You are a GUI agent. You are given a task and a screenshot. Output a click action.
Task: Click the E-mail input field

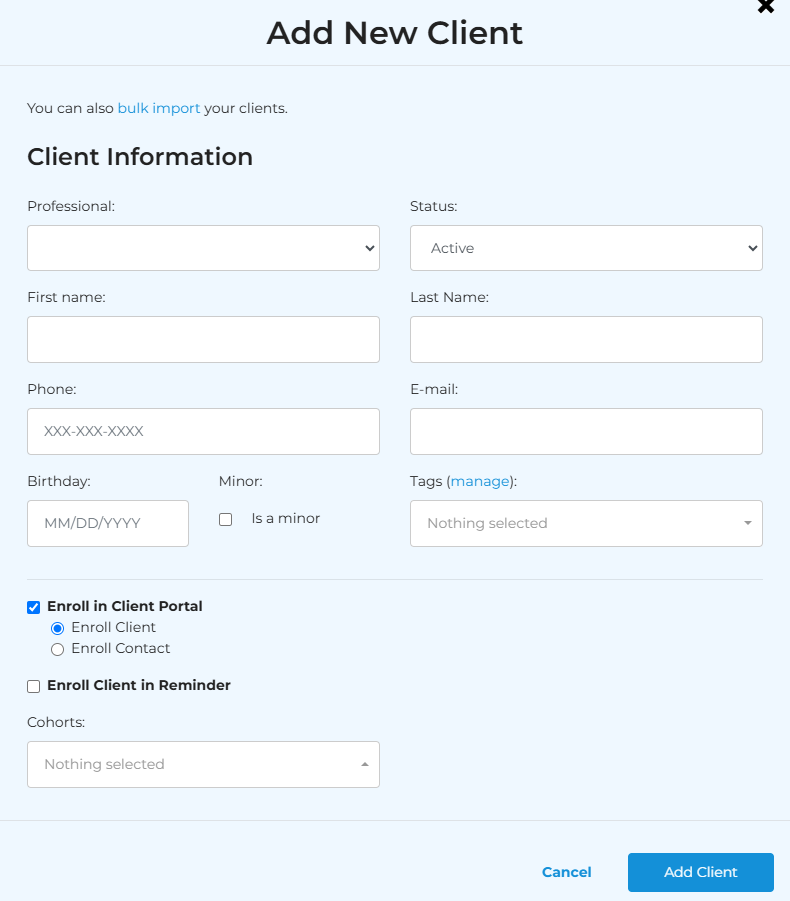586,431
